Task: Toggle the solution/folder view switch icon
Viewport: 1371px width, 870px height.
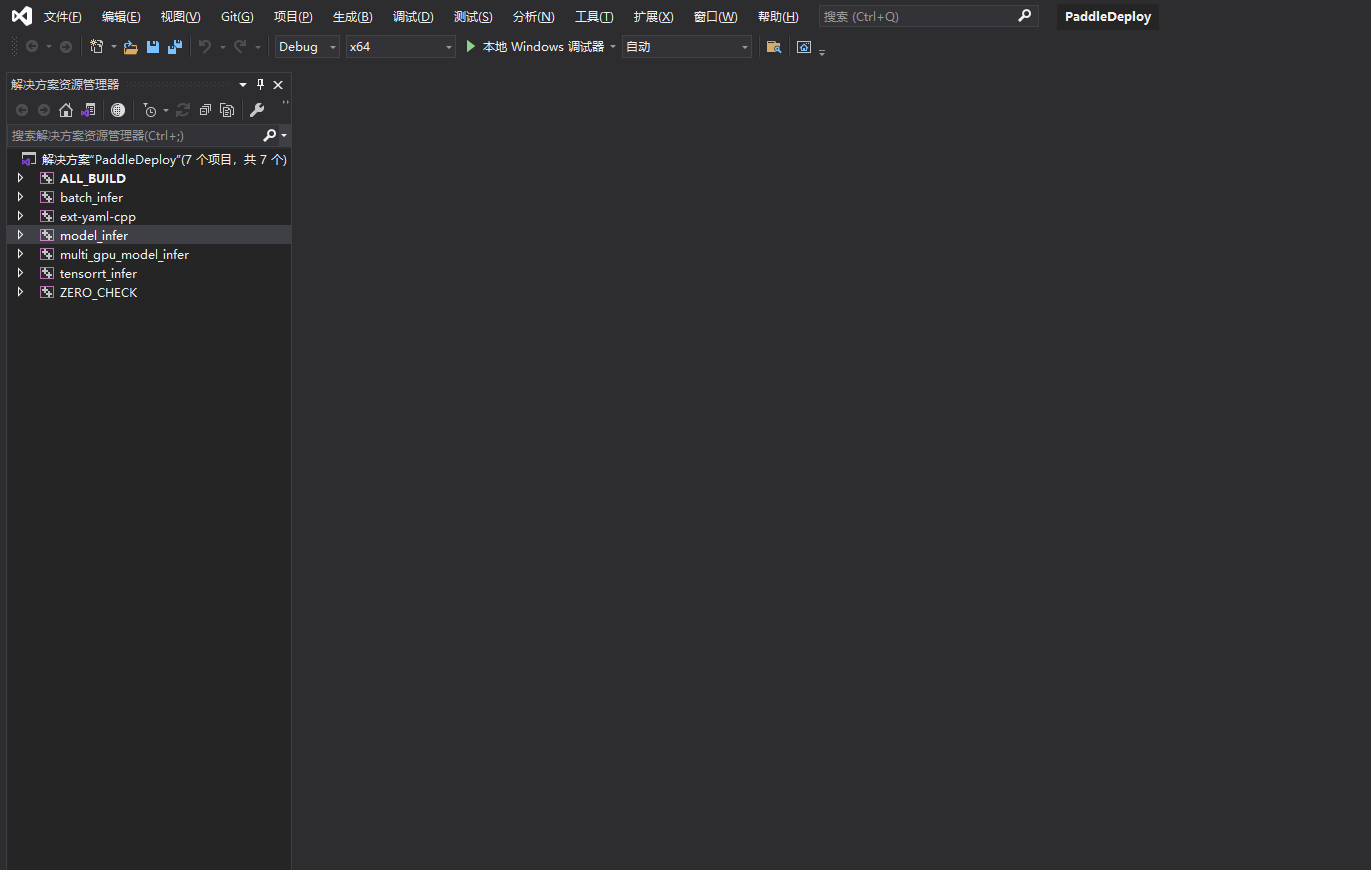Action: pos(89,110)
